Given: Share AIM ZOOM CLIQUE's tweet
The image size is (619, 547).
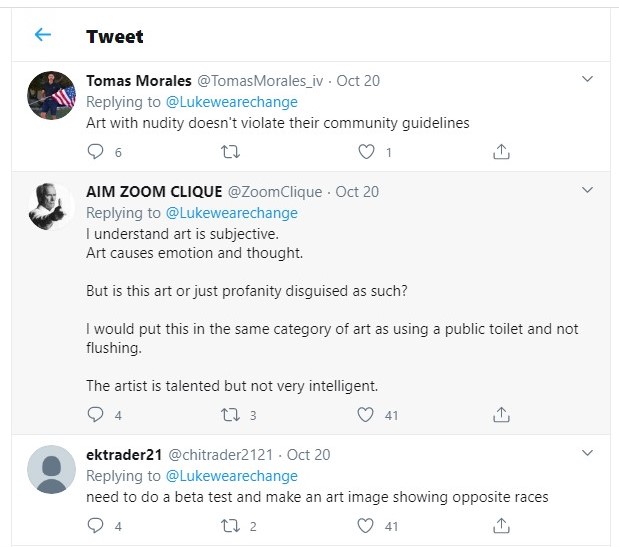Looking at the screenshot, I should [502, 414].
